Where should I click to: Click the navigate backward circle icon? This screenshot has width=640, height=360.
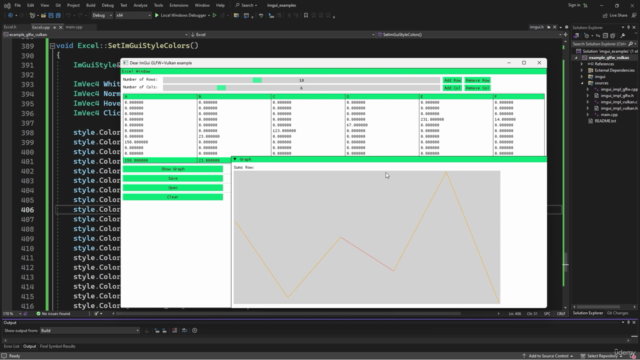(10, 16)
